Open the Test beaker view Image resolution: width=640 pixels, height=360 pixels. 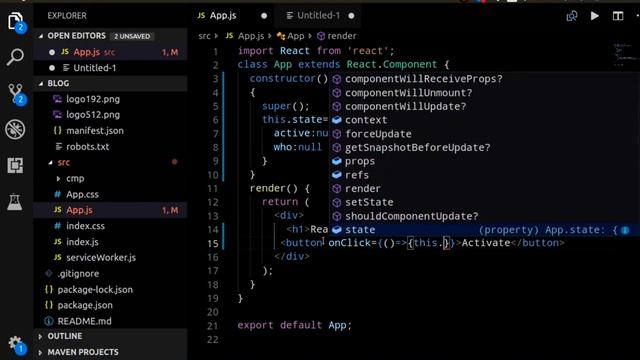click(15, 202)
